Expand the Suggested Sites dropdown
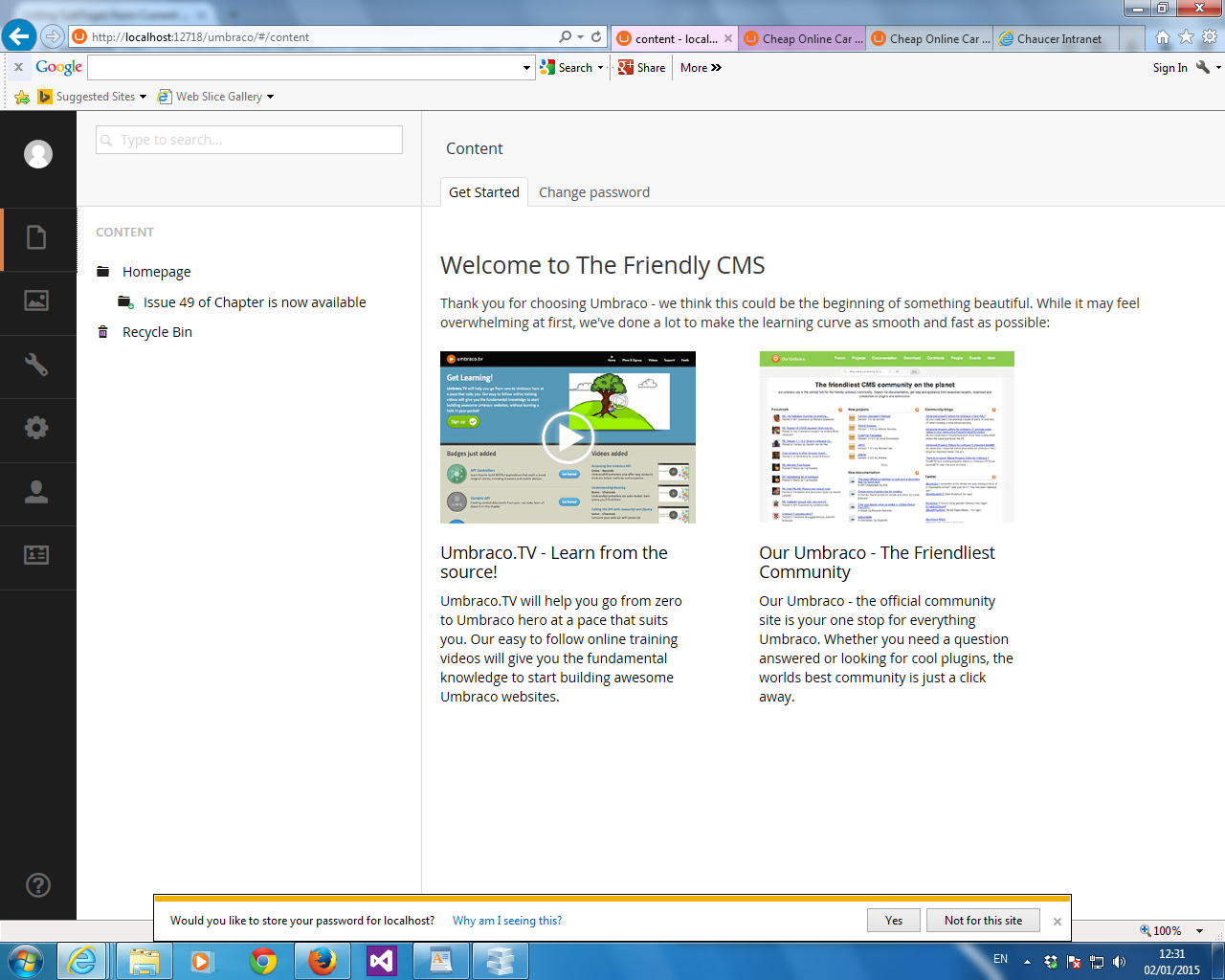Screen dimensions: 1225x980 pyautogui.click(x=143, y=97)
